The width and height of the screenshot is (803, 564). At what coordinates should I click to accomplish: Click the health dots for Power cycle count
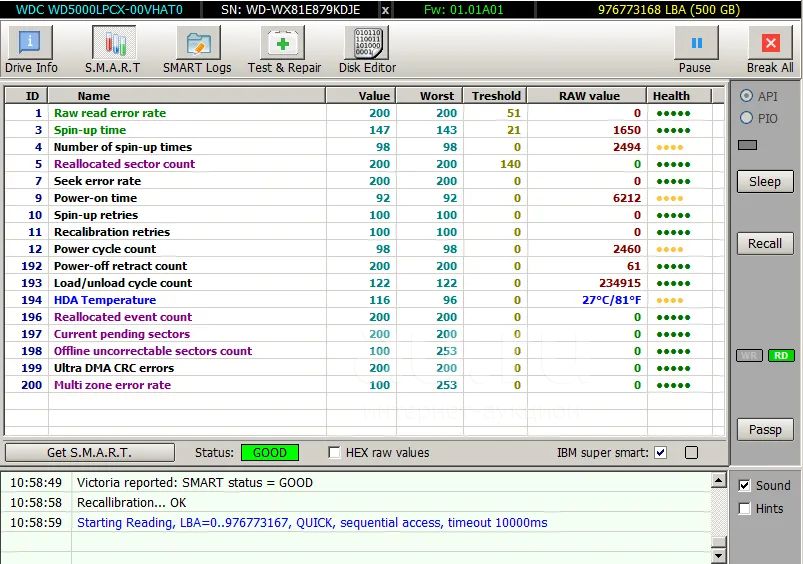[x=670, y=249]
